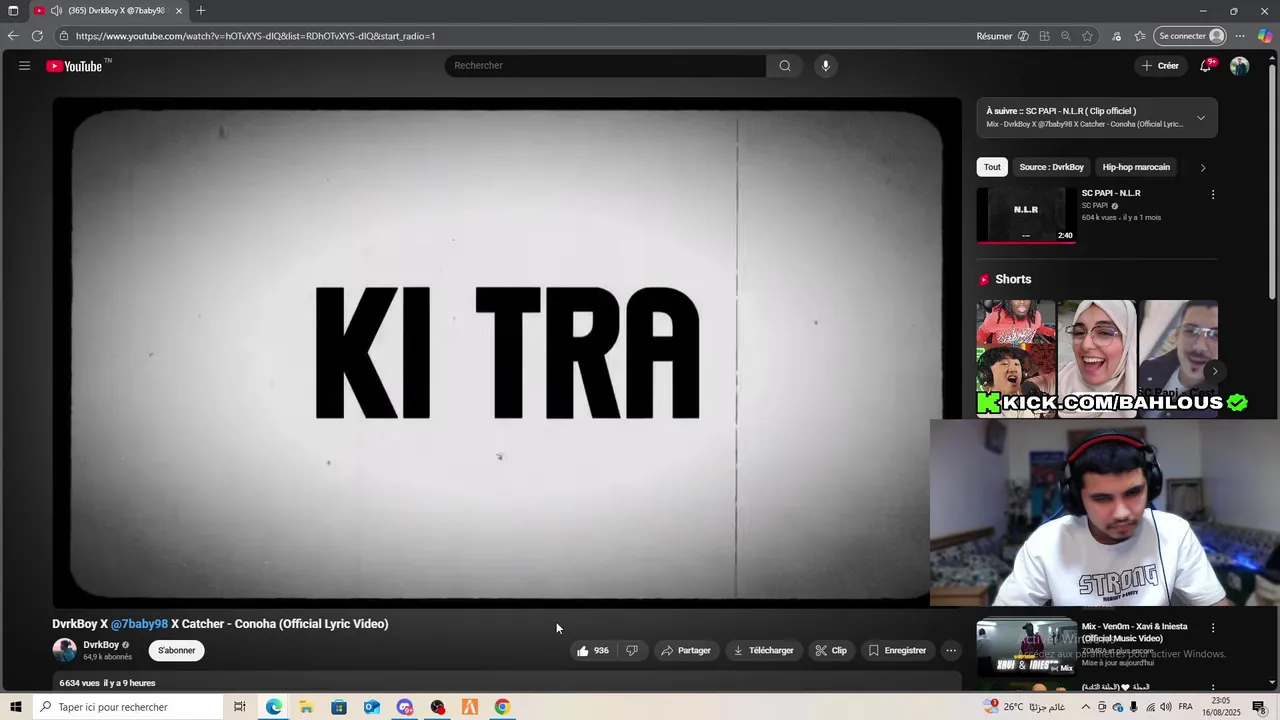Subscribe with the S'abonner button
This screenshot has width=1280, height=720.
(177, 651)
